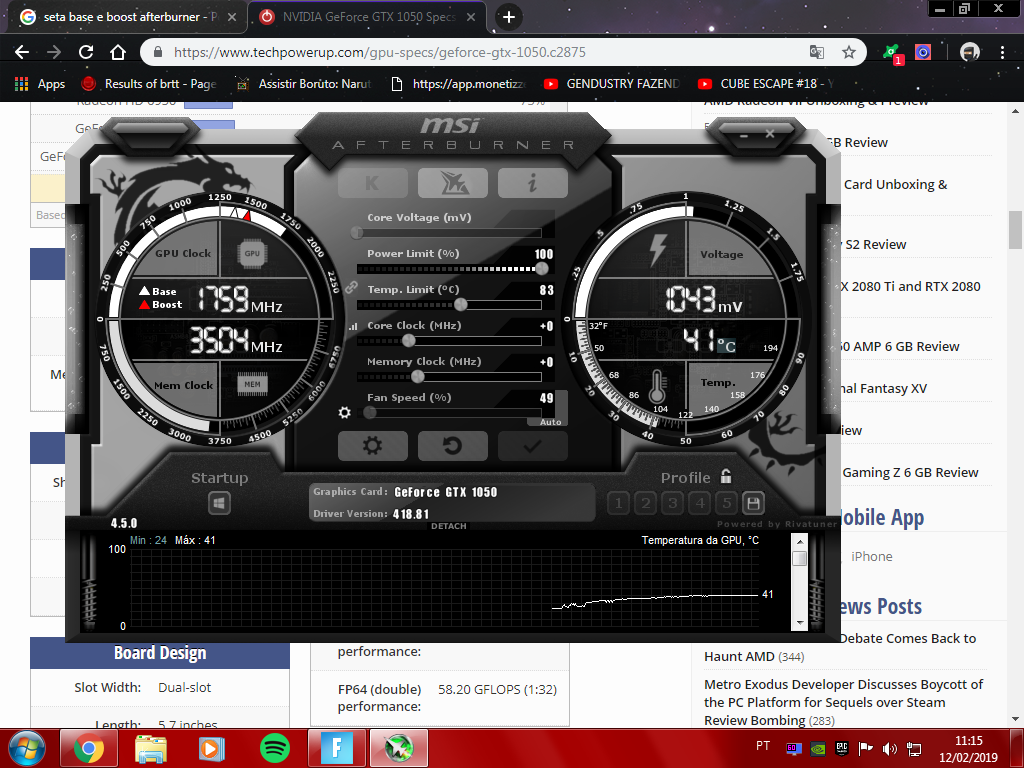Select profile slot 5
This screenshot has height=768, width=1024.
click(727, 503)
